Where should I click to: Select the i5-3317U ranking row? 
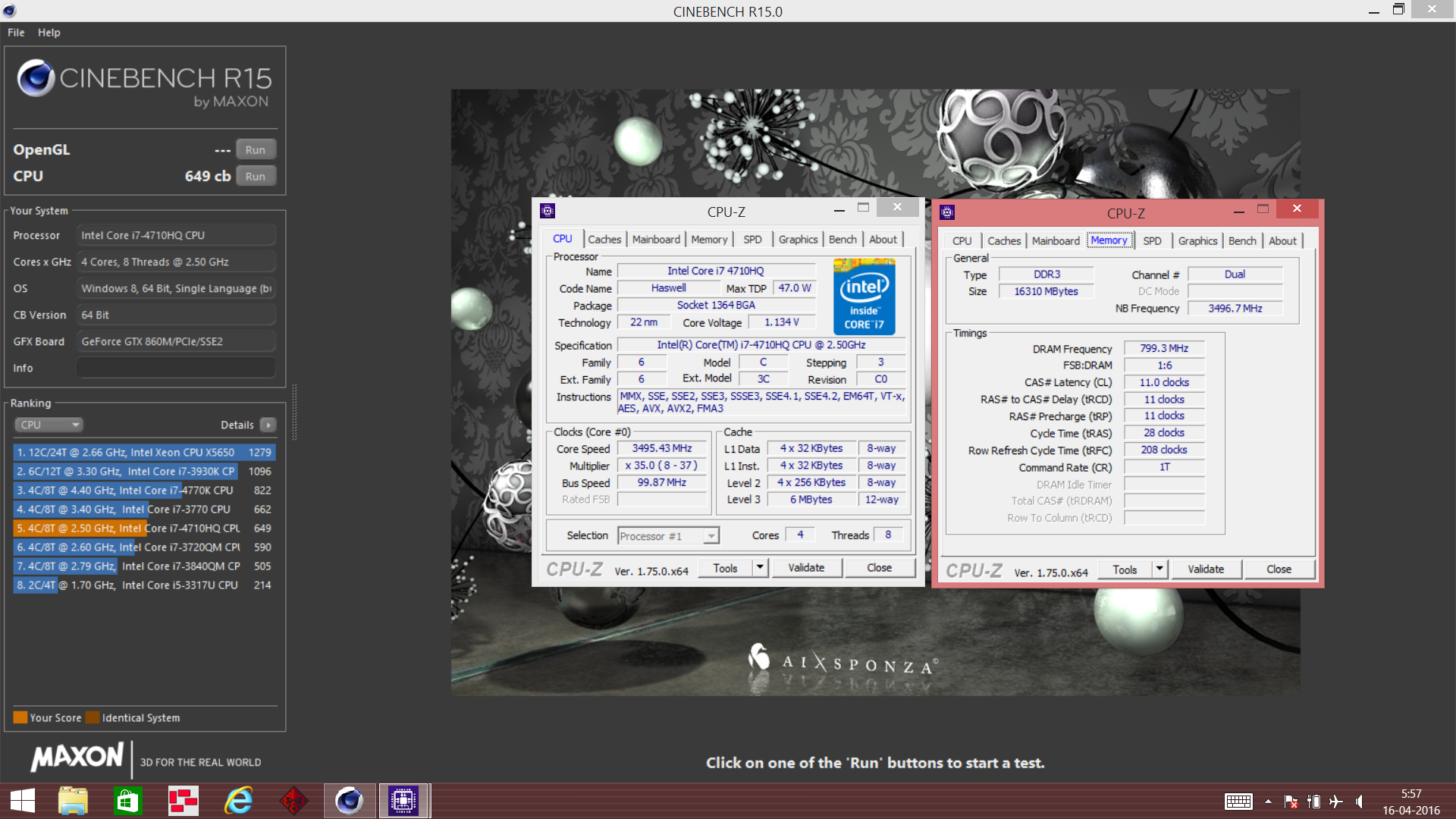pos(144,585)
